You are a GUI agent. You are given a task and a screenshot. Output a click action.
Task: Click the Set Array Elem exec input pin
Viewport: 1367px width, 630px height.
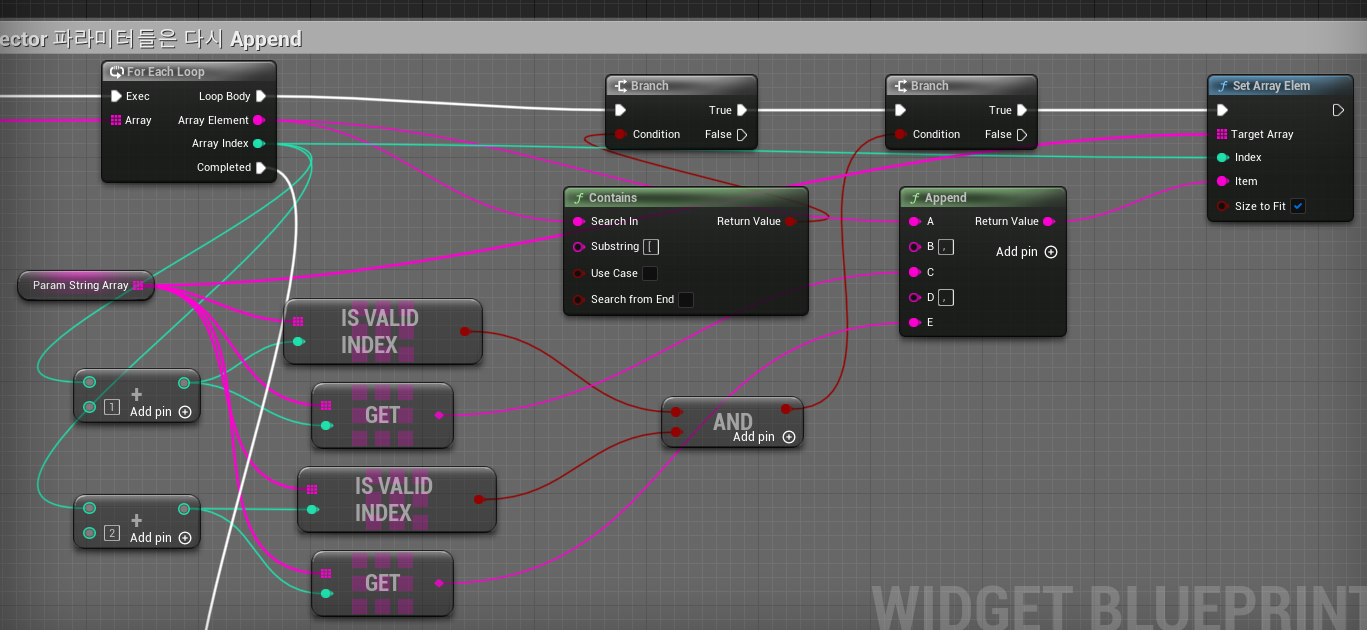coord(1222,110)
